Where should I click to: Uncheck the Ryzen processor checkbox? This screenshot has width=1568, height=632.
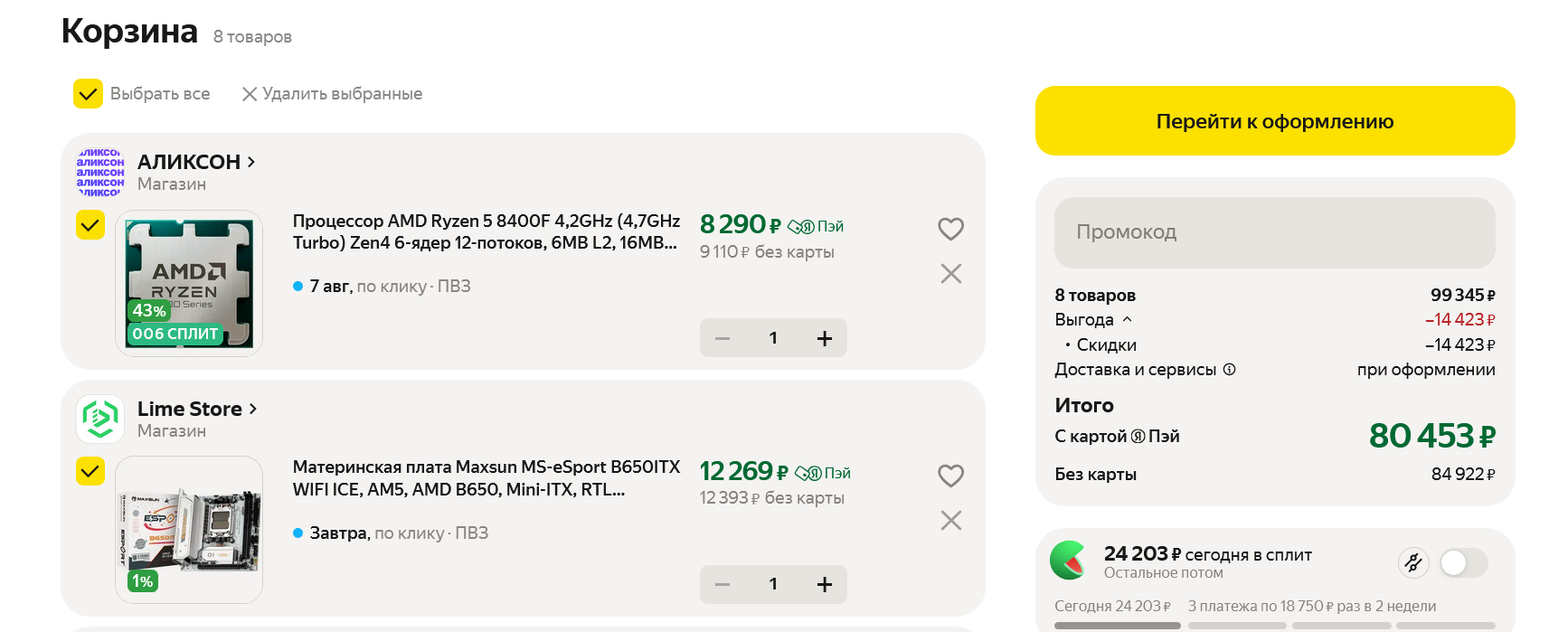tap(90, 225)
